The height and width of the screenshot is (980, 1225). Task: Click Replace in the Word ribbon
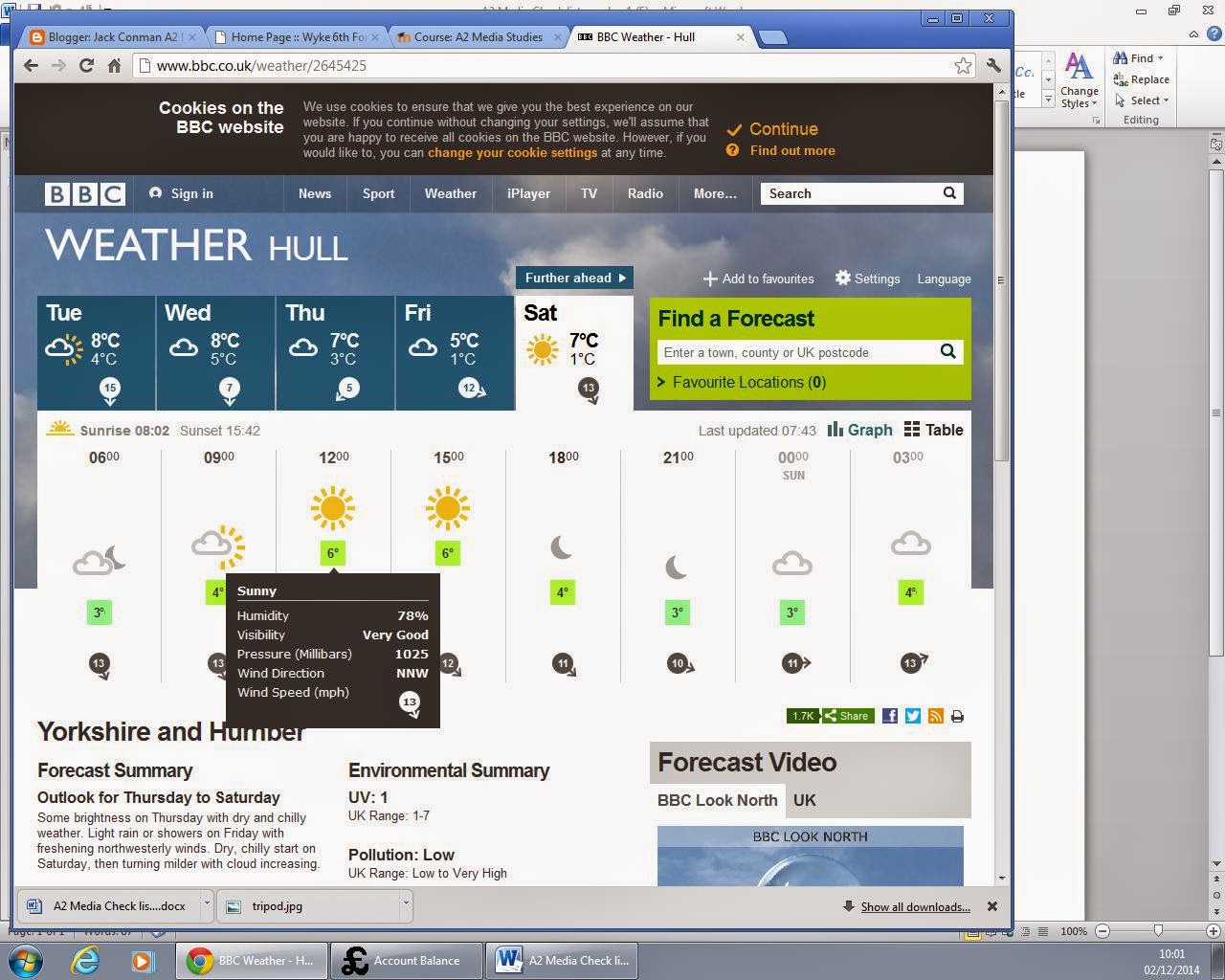(x=1141, y=79)
